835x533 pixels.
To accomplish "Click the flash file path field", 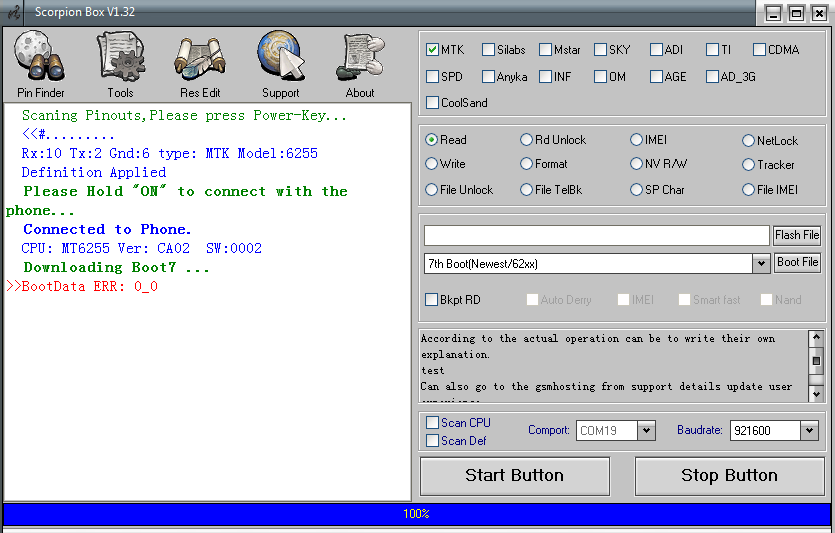I will pyautogui.click(x=596, y=235).
